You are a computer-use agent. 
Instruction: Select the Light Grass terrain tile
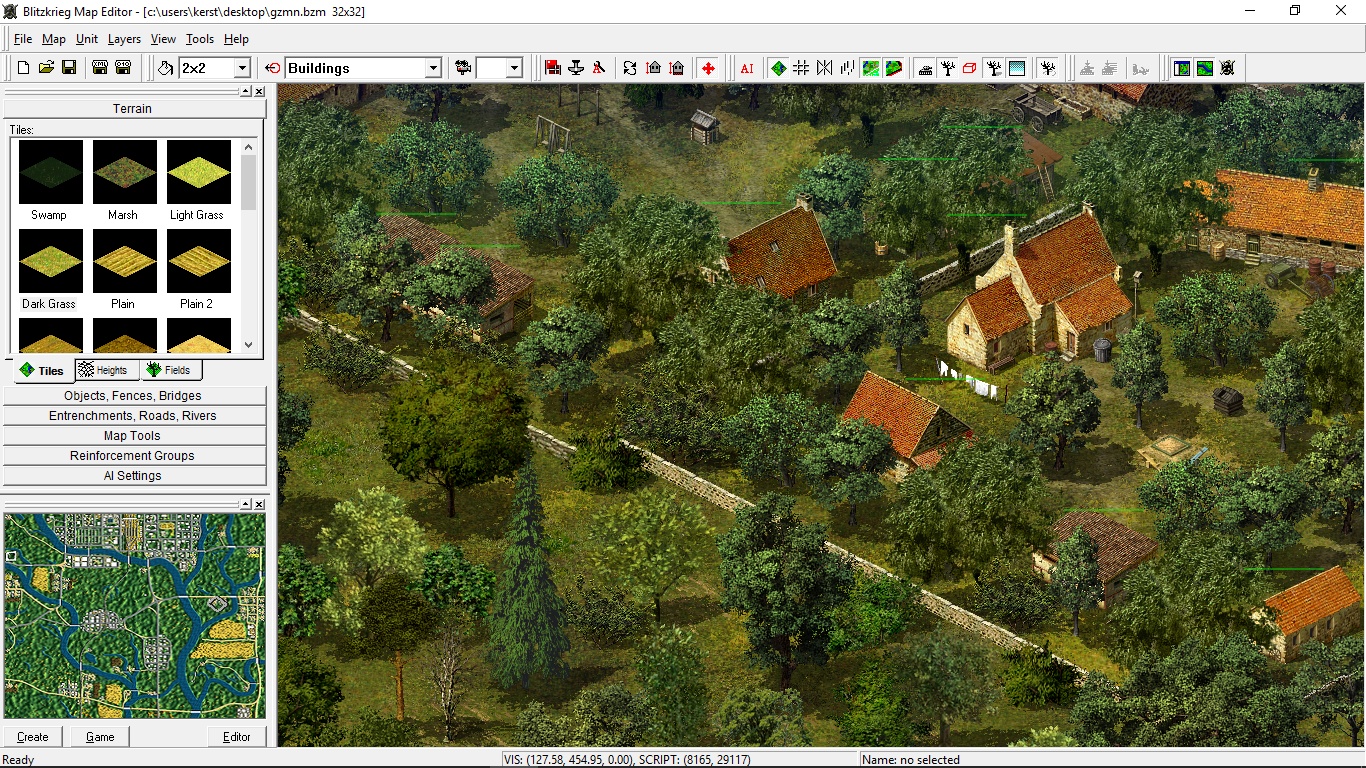(x=198, y=180)
